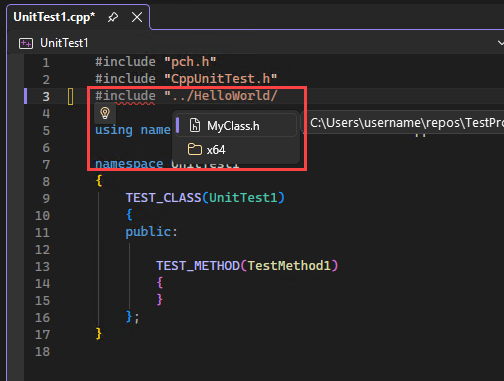Click the TEST_CLASS(UnitTest1) macro
Screen dimensions: 504x381
click(x=205, y=198)
